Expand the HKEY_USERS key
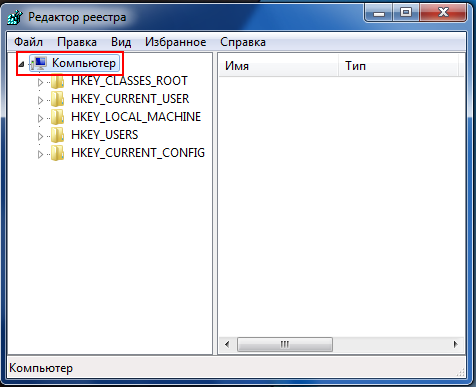Viewport: 476px width, 387px height. (40, 136)
